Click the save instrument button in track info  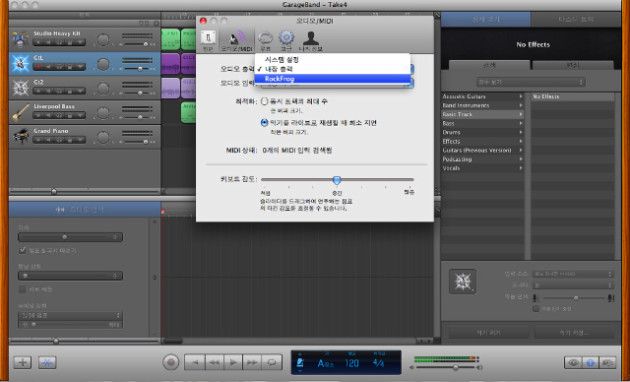coord(574,333)
